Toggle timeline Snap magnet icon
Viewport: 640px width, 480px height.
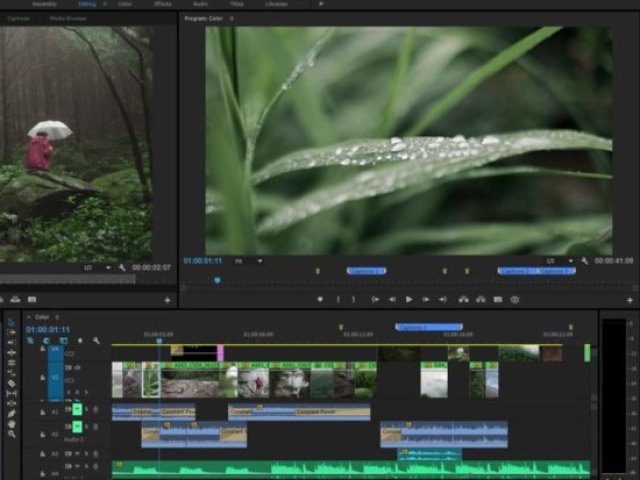click(47, 340)
